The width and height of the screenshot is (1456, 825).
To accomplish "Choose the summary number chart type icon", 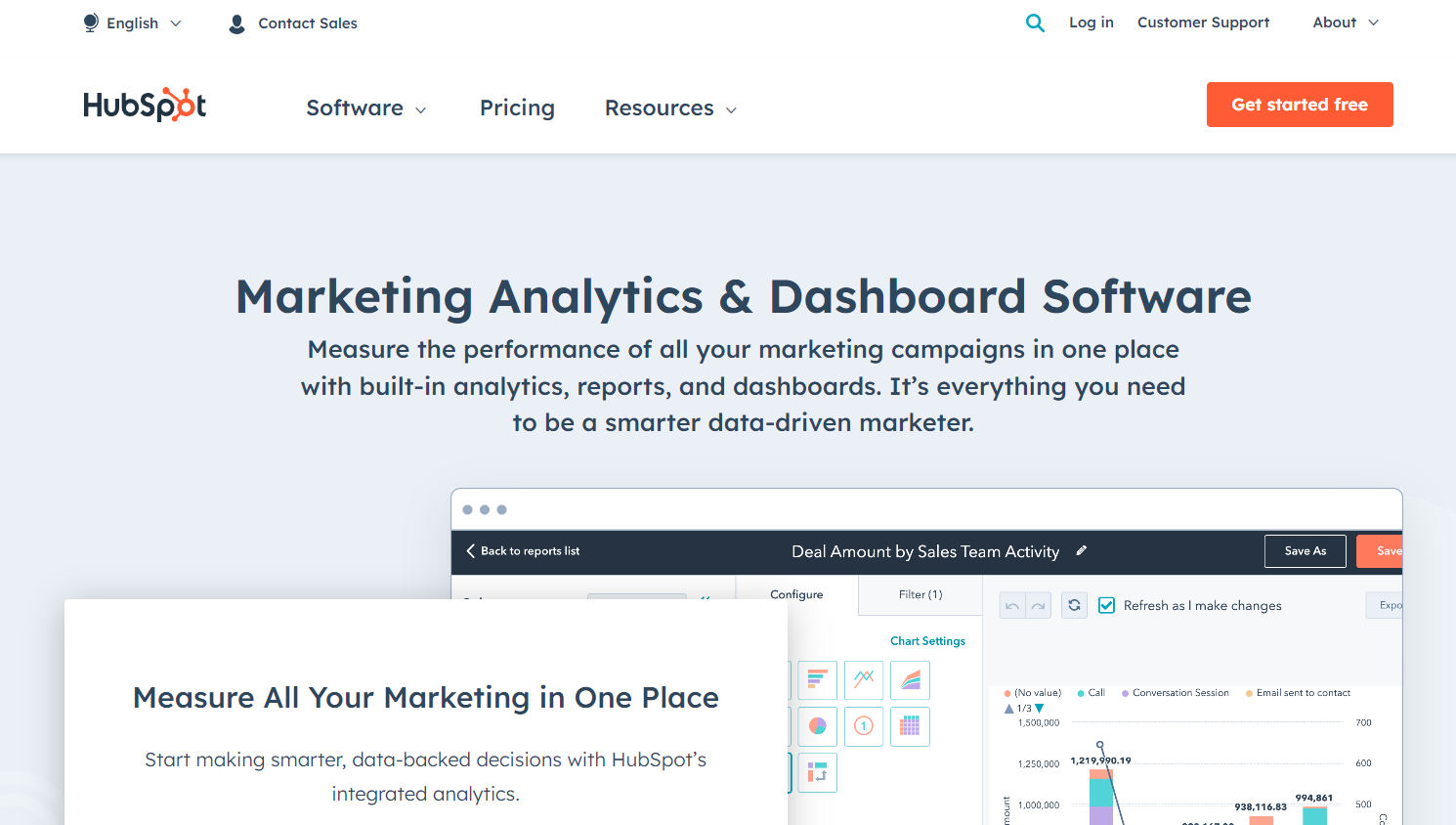I will point(864,726).
